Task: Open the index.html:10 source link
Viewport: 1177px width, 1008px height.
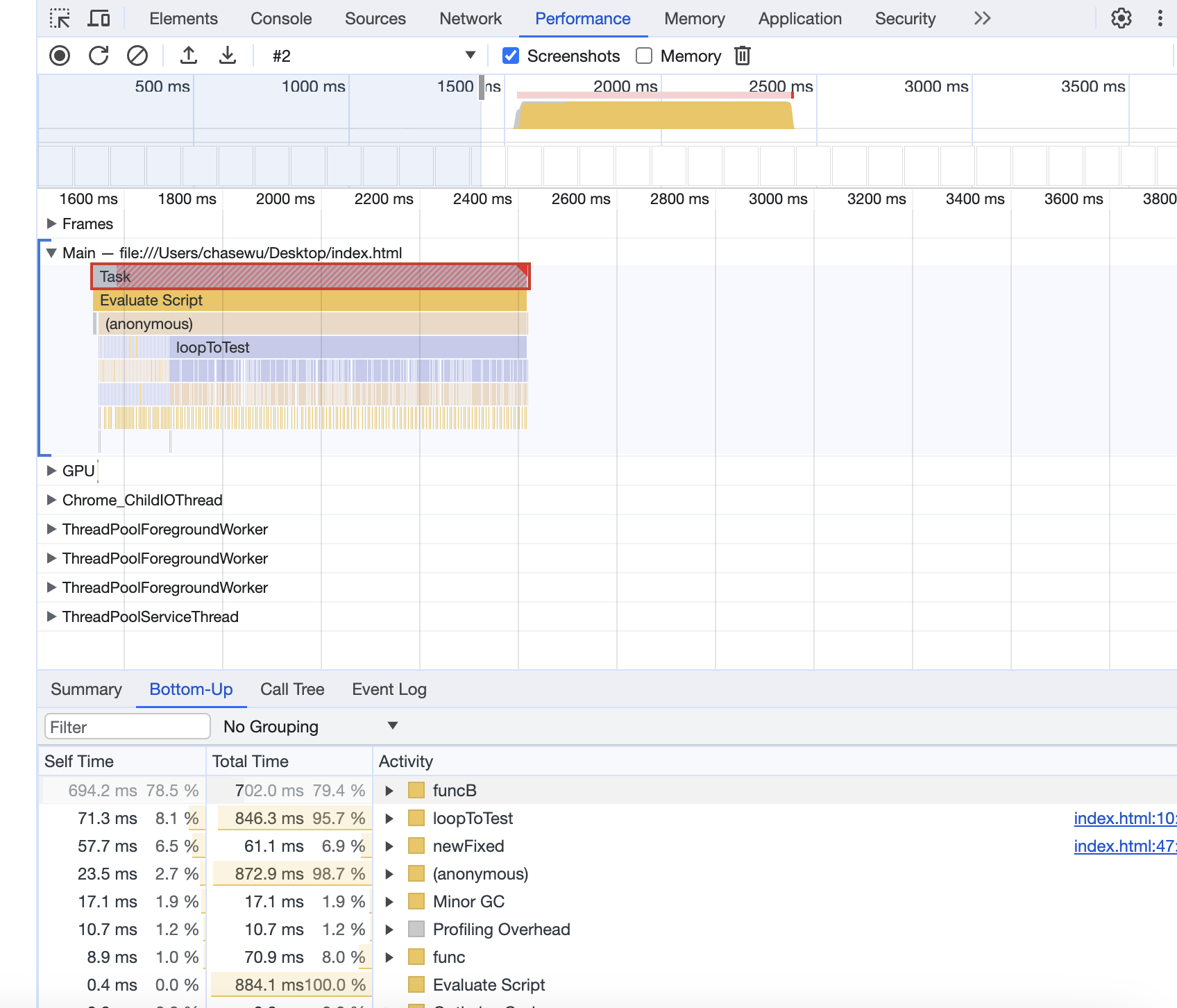Action: 1125,818
